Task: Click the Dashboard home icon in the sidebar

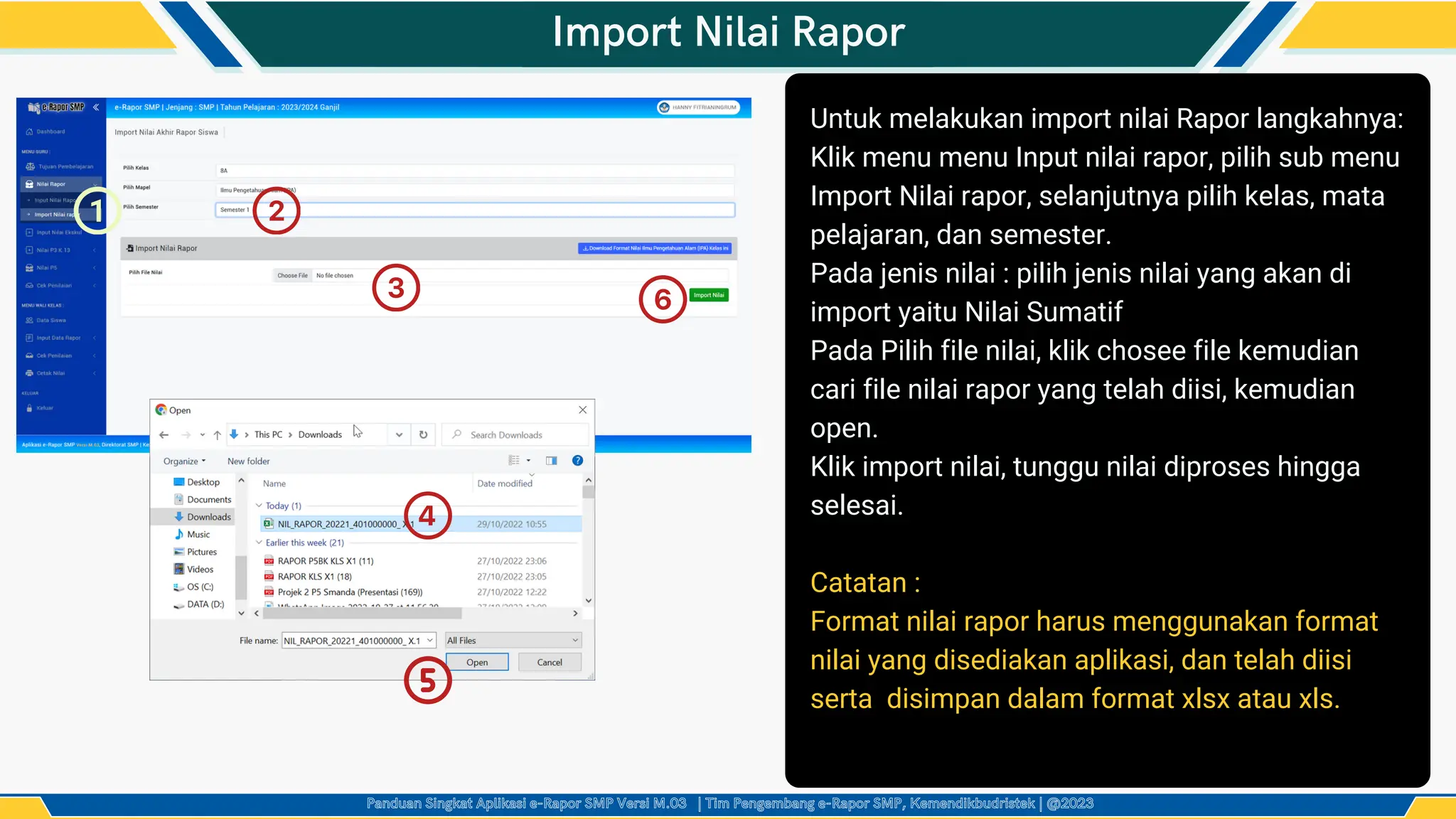Action: [30, 132]
